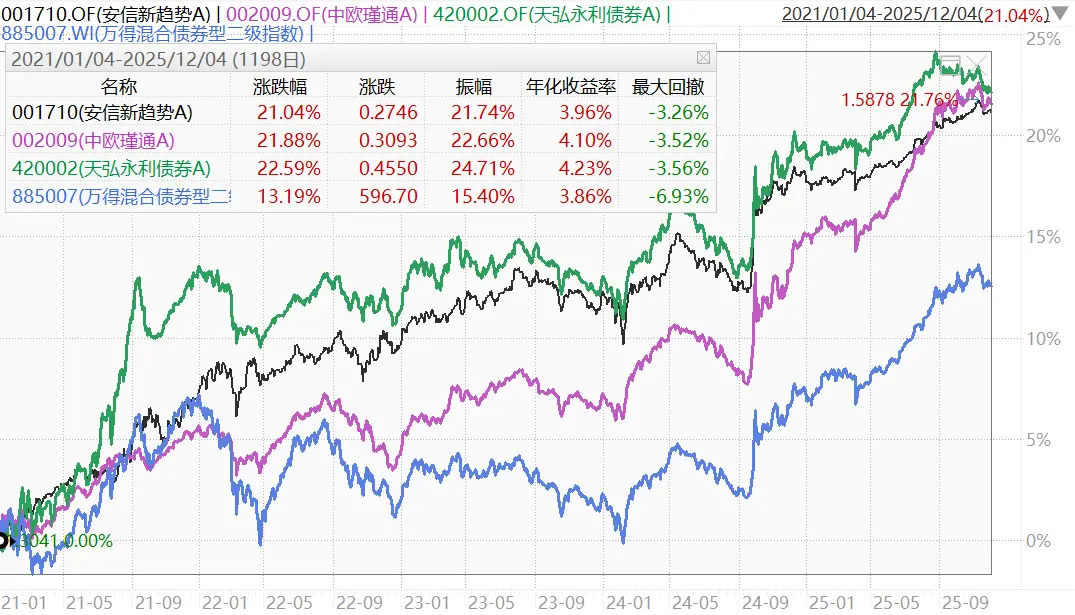1075x615 pixels.
Task: Select 420002.OF 天弘永利债券A legend label
Action: (538, 14)
